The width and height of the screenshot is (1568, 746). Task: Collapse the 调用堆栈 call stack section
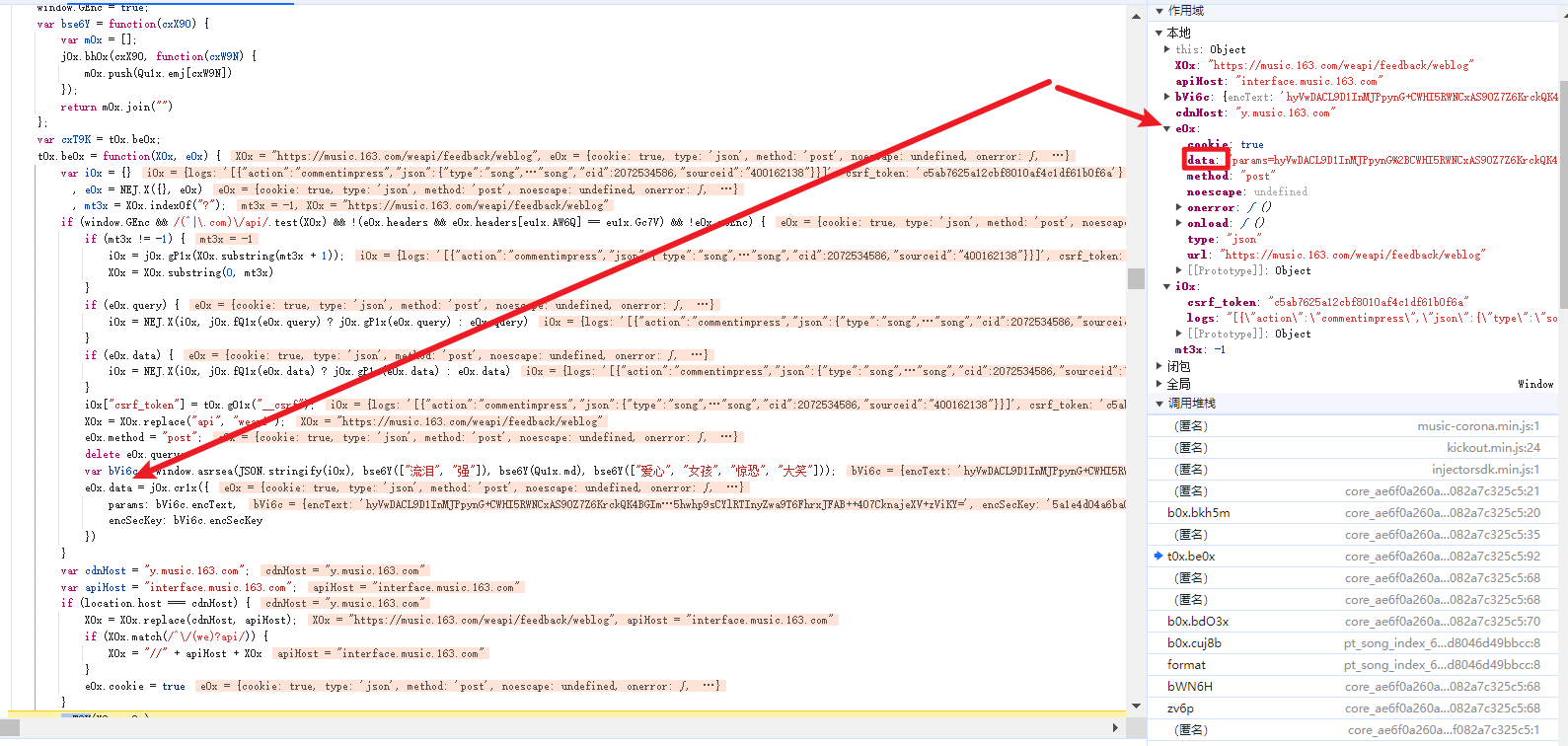[1159, 404]
